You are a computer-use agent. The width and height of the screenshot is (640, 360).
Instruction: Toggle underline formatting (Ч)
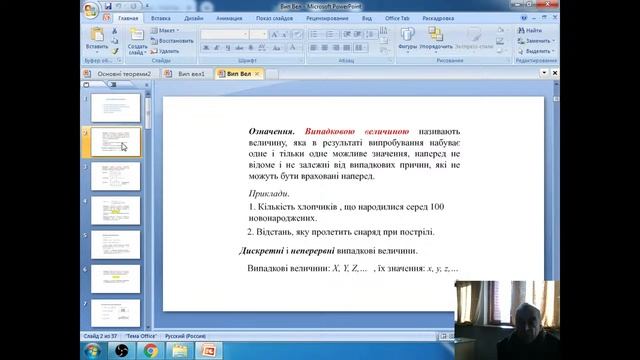(227, 48)
